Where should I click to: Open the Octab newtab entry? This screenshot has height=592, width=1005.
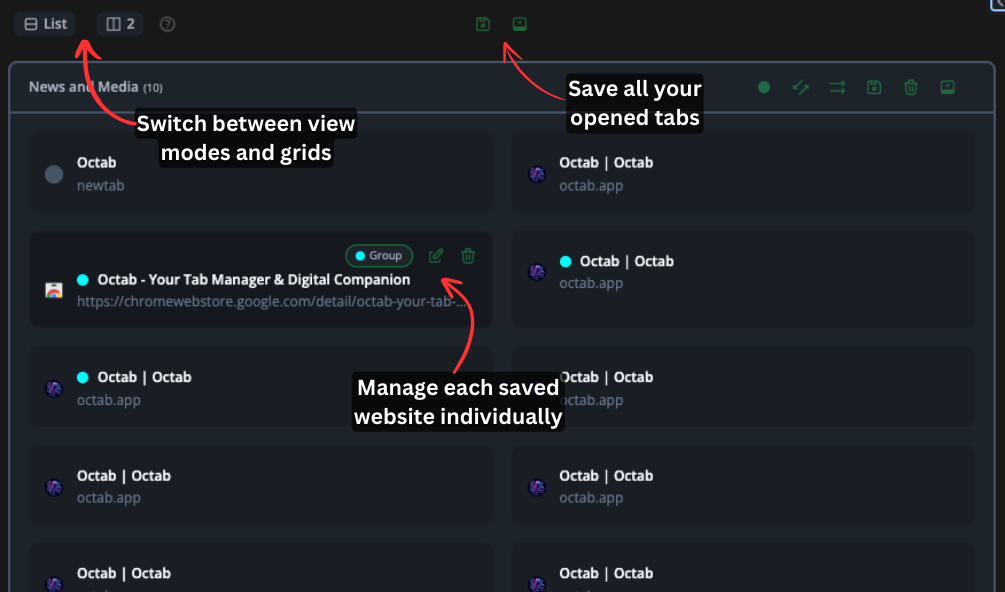(97, 163)
